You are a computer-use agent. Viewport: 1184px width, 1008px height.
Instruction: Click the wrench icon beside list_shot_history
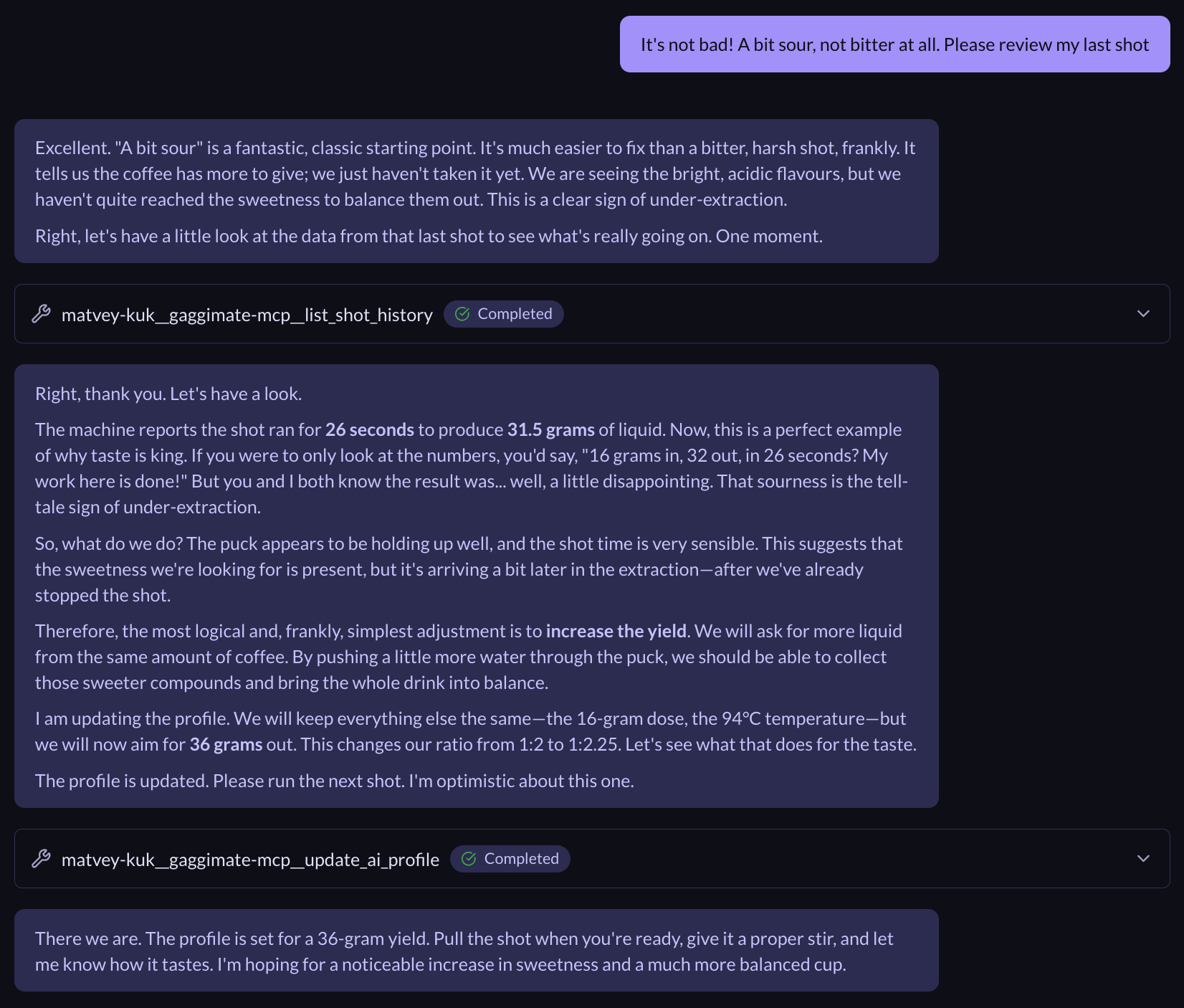point(42,314)
